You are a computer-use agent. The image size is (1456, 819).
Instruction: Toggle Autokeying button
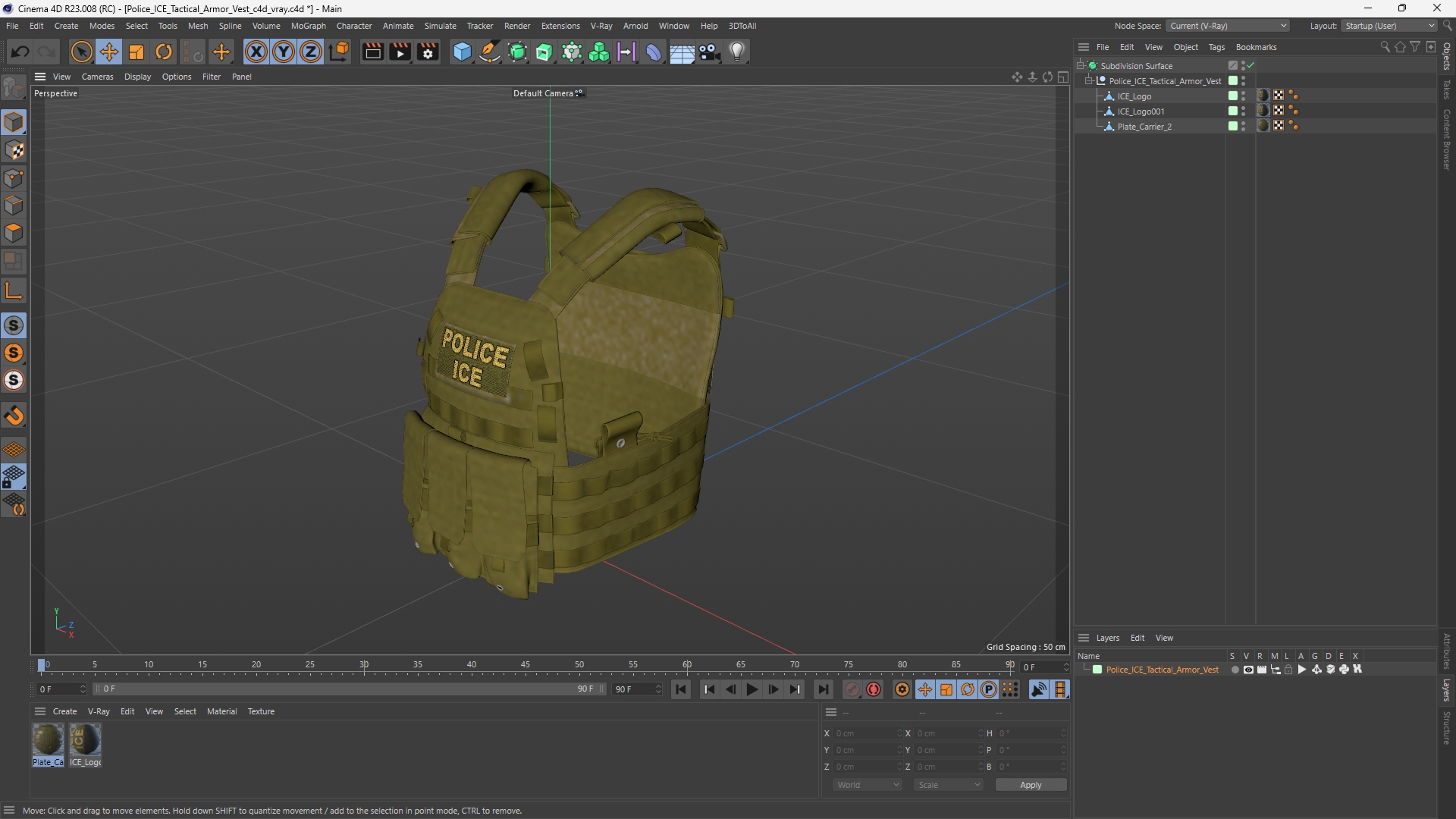874,689
